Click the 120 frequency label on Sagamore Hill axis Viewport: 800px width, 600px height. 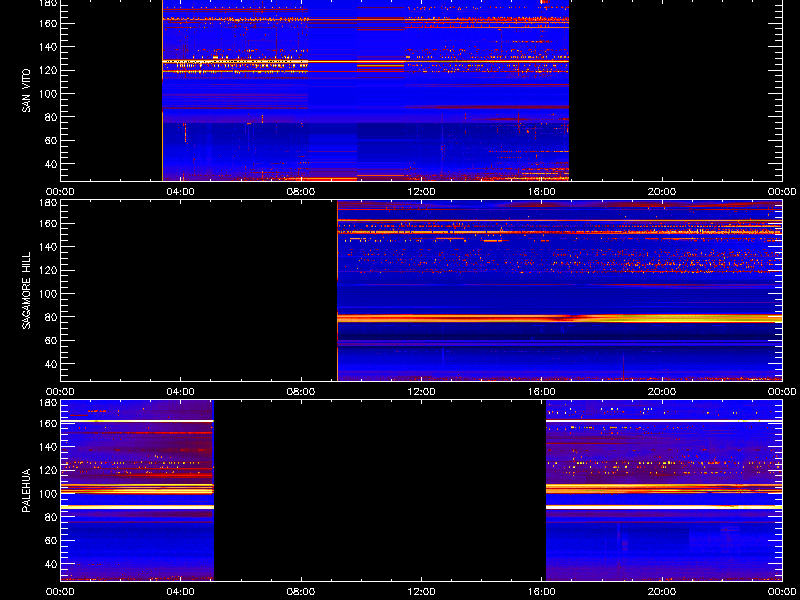tap(48, 270)
